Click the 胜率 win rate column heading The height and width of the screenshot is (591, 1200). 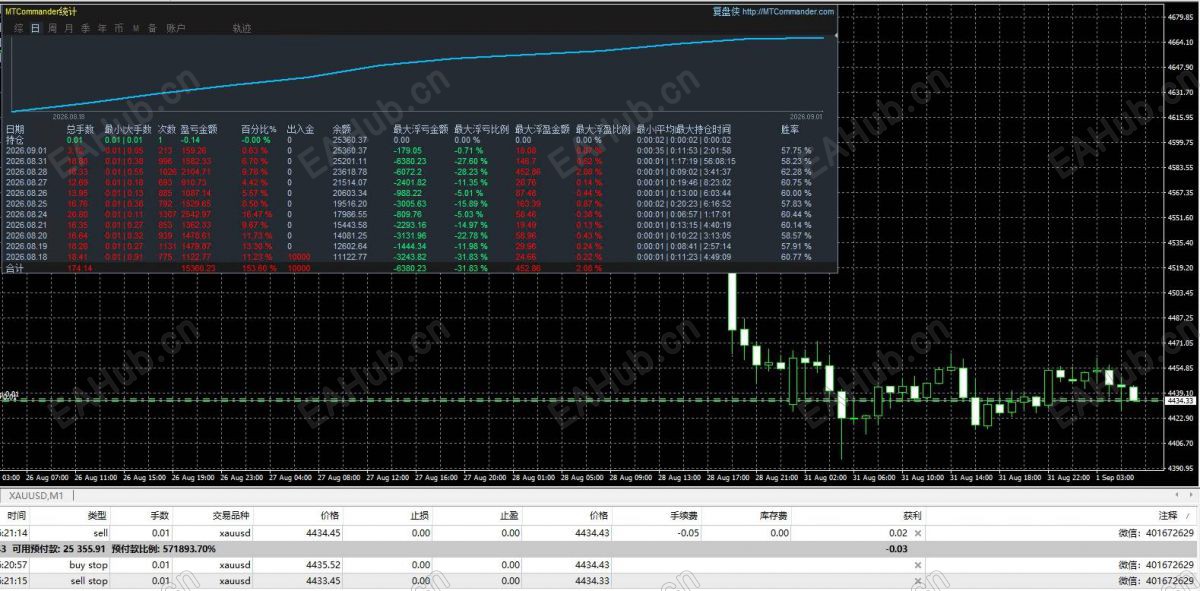(790, 129)
